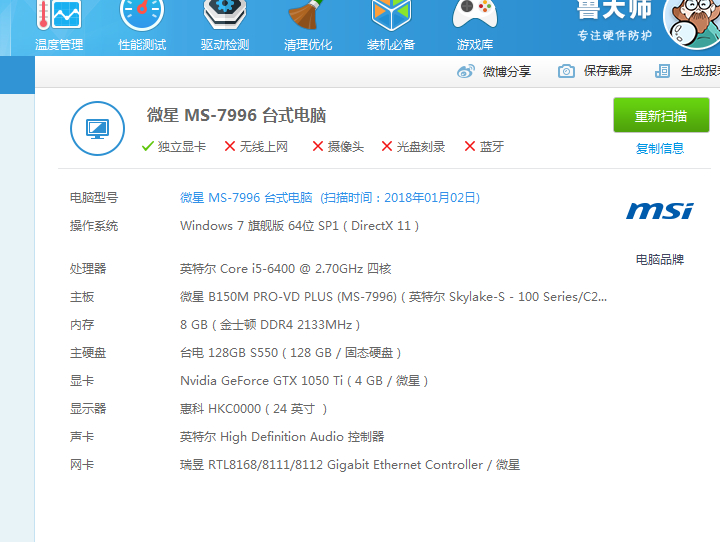
Task: Click the 微星 MS-7996 台式电脑 heading
Action: pyautogui.click(x=236, y=115)
